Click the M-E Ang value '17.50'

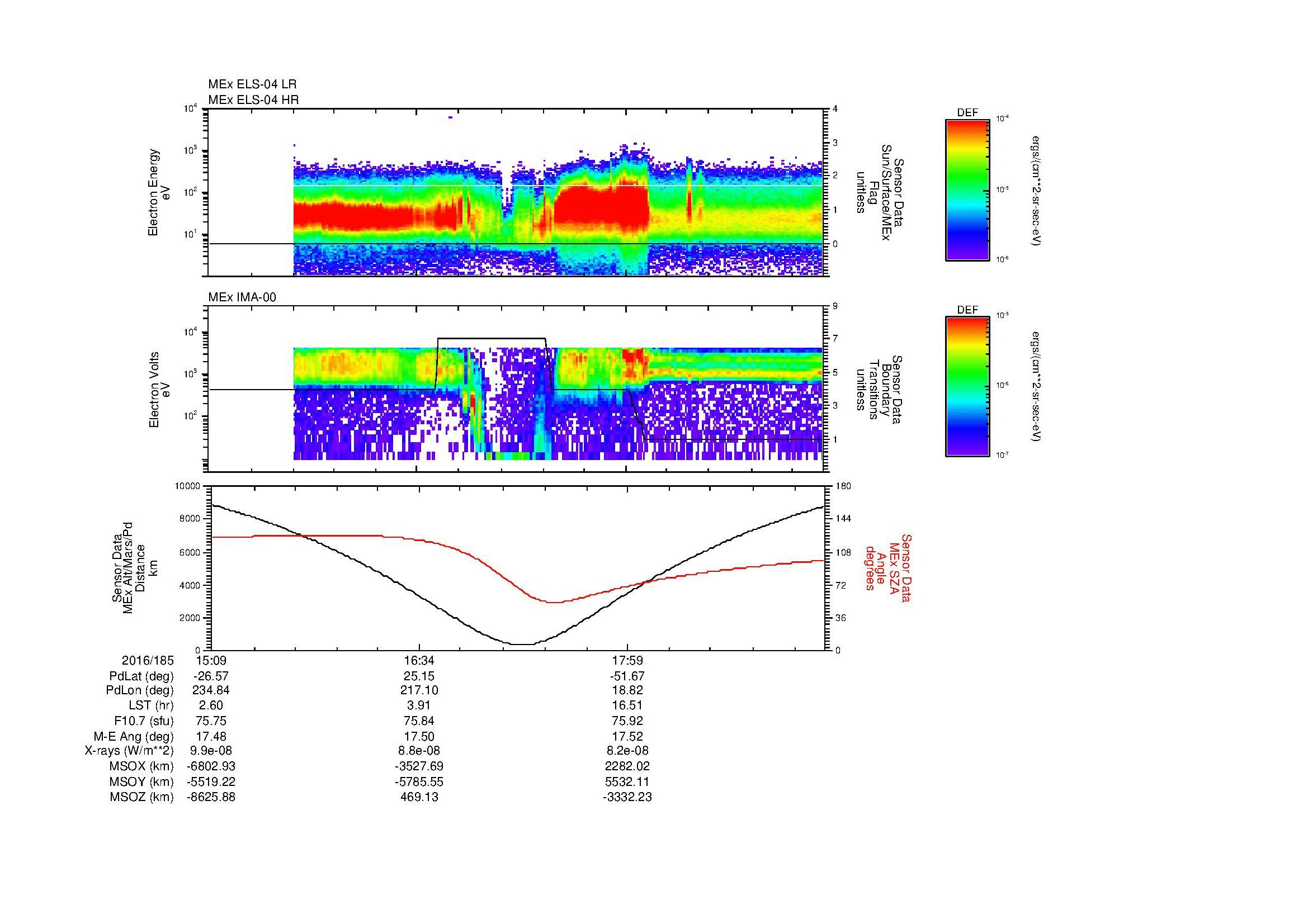pyautogui.click(x=419, y=736)
